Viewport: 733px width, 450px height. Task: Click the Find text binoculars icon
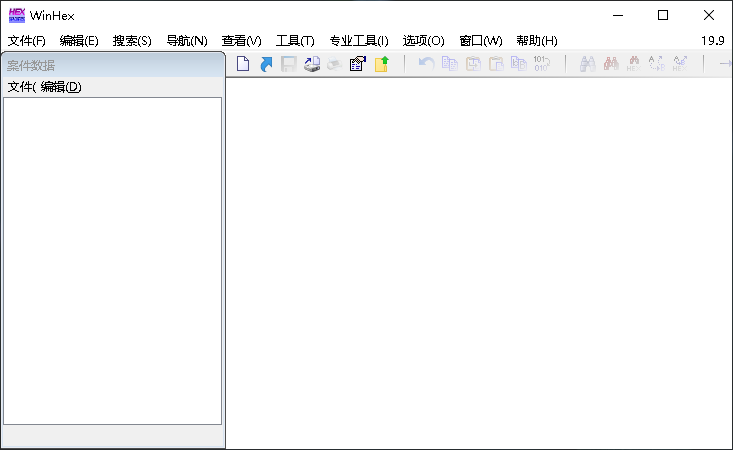click(x=588, y=64)
